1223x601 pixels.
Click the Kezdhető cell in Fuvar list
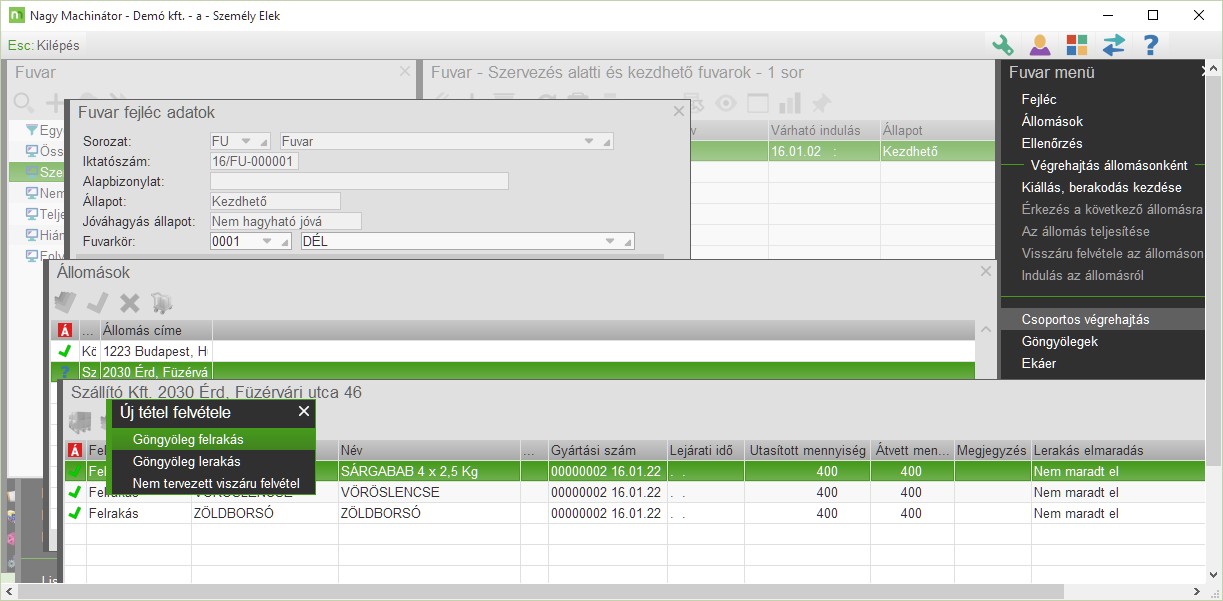(937, 151)
